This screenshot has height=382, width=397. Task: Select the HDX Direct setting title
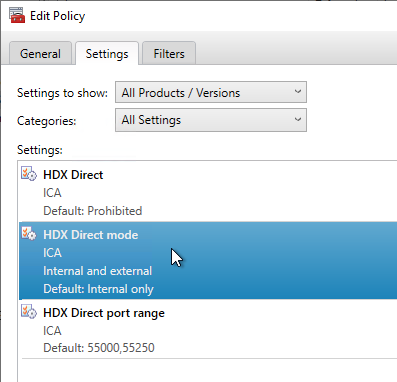point(73,175)
